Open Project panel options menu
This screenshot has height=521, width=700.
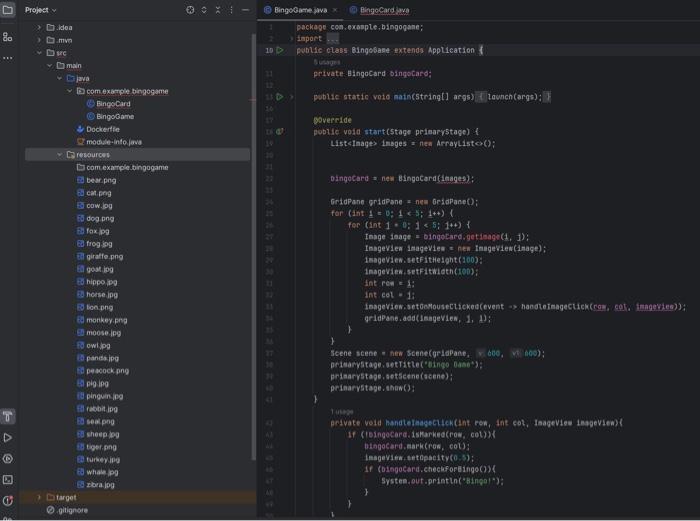pos(231,10)
